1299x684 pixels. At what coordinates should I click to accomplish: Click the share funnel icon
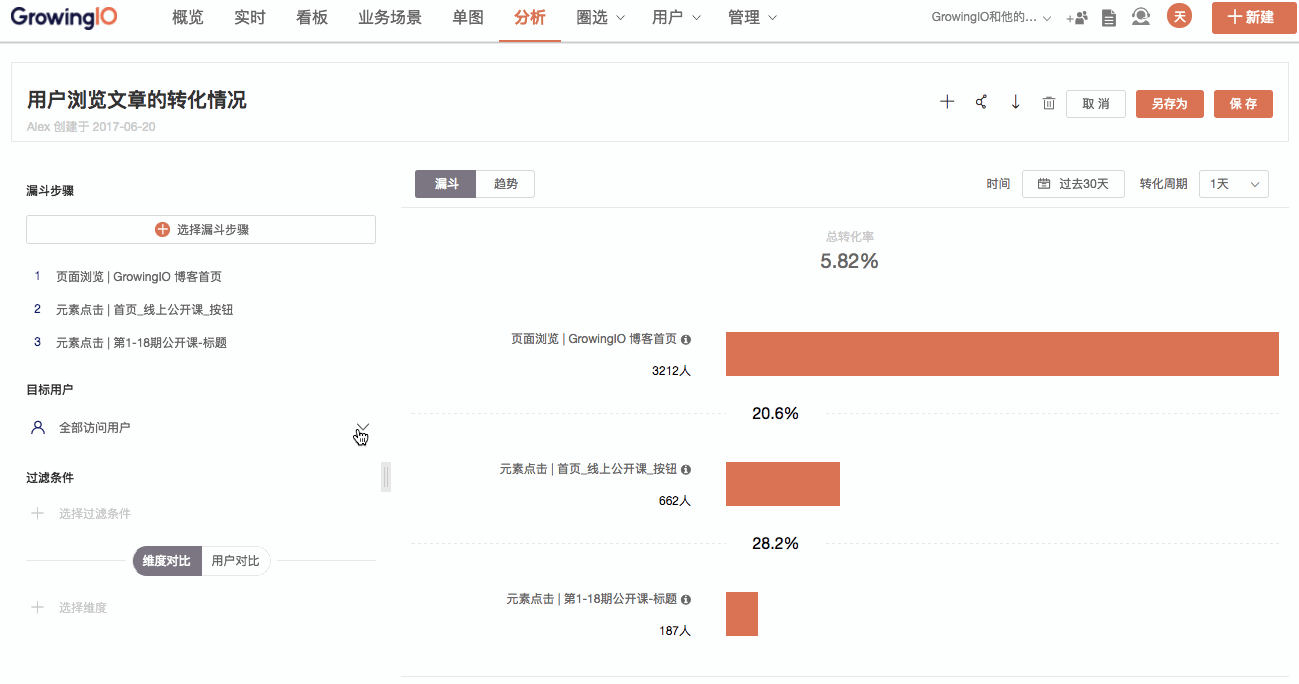(981, 103)
